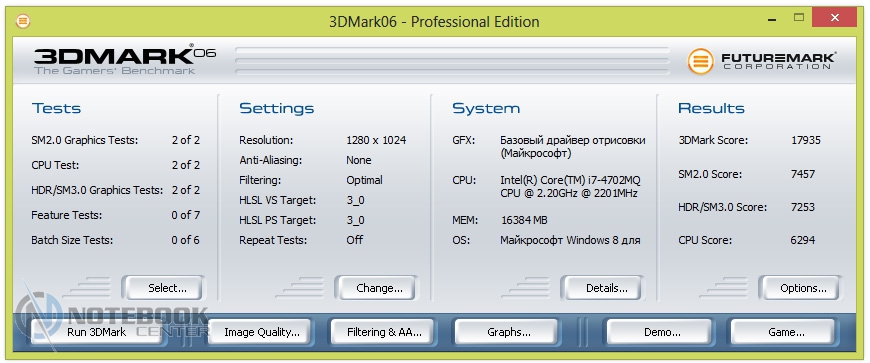Viewport: 870px width, 363px height.
Task: Click the OS text Windows 8
Action: click(x=570, y=240)
